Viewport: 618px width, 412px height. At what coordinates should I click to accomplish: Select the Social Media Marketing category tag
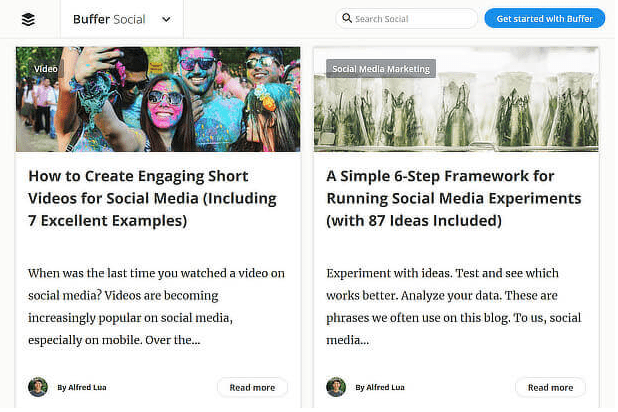point(381,69)
